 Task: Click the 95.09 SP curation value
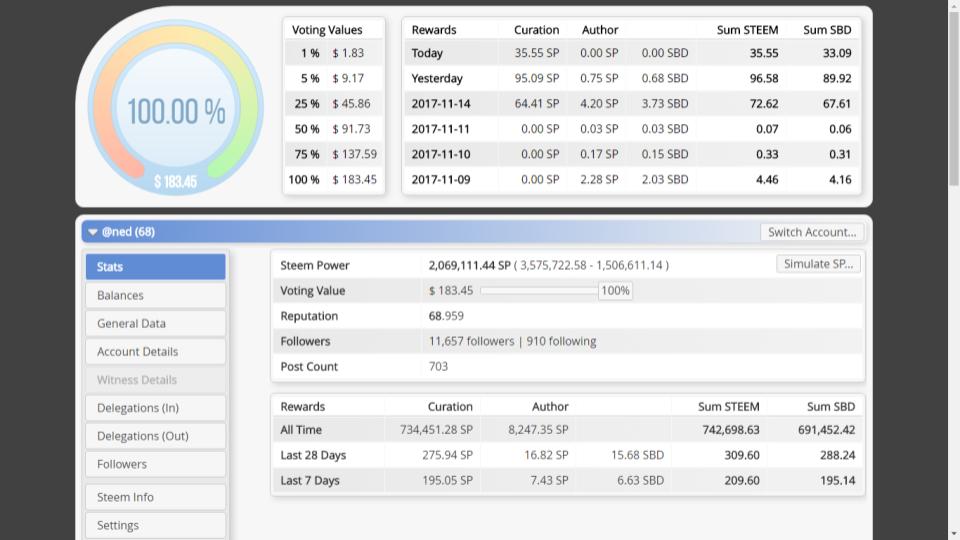tap(536, 78)
